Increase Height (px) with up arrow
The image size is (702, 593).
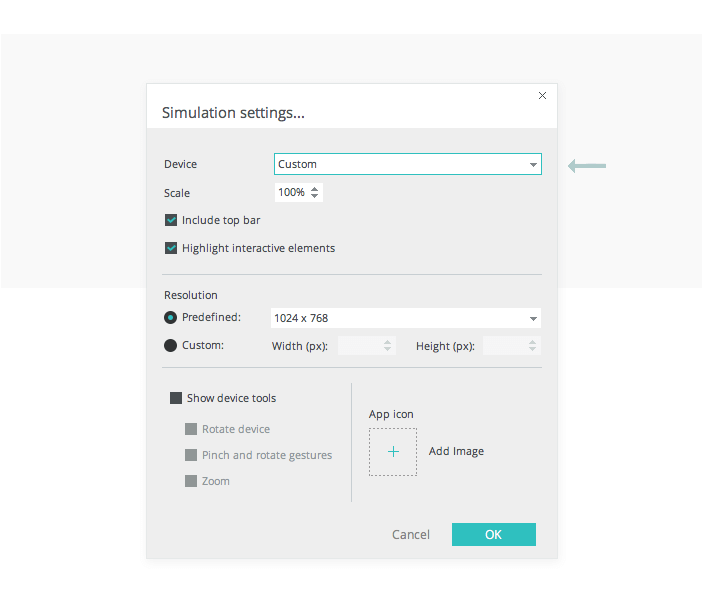[x=532, y=342]
